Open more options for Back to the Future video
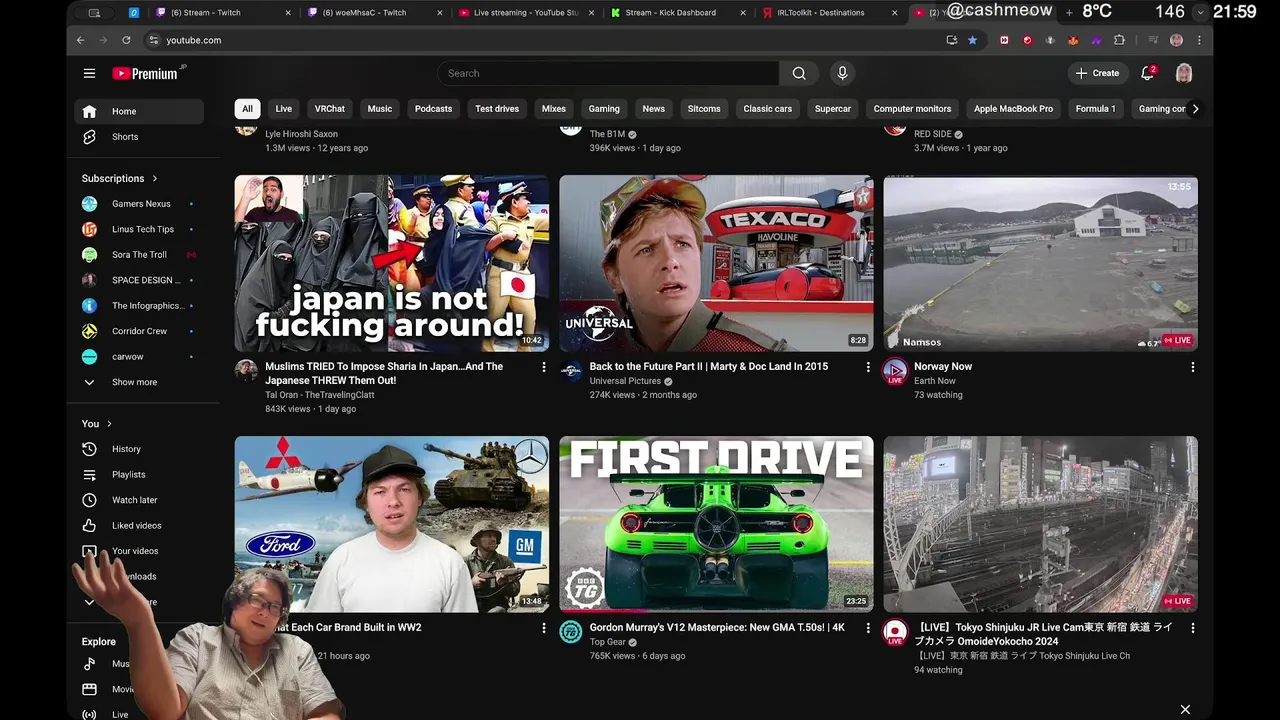1280x720 pixels. pos(868,367)
